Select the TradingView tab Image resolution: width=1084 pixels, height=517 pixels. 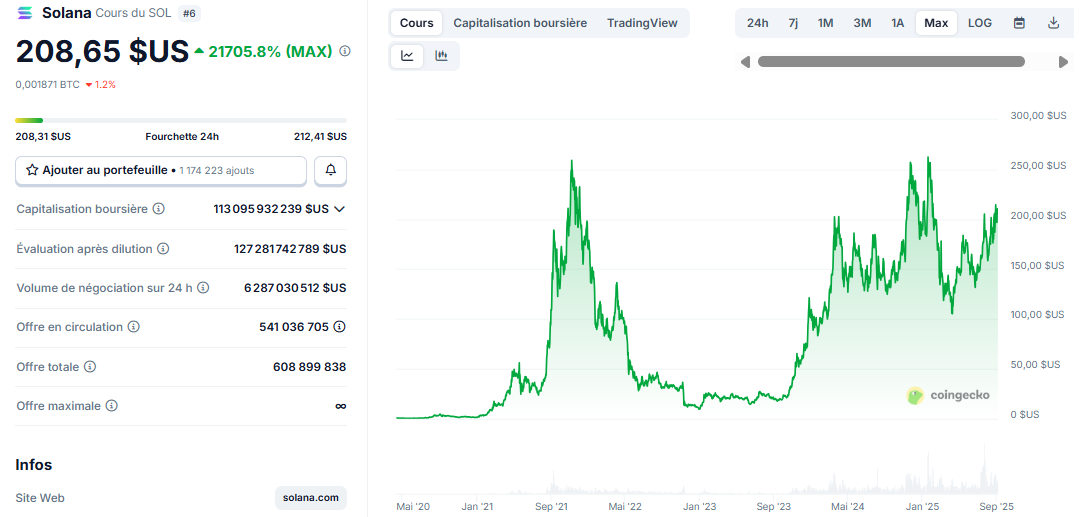(x=642, y=23)
